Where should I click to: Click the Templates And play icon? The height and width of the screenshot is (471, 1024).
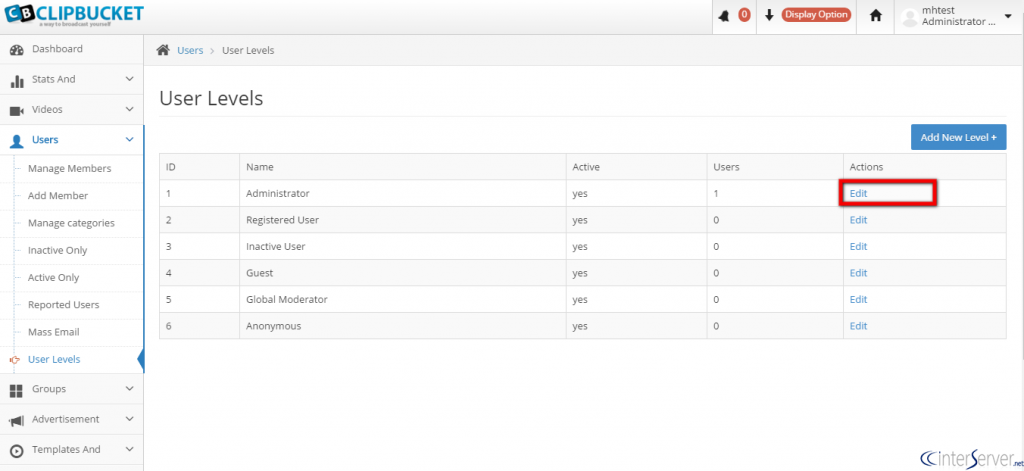(17, 451)
